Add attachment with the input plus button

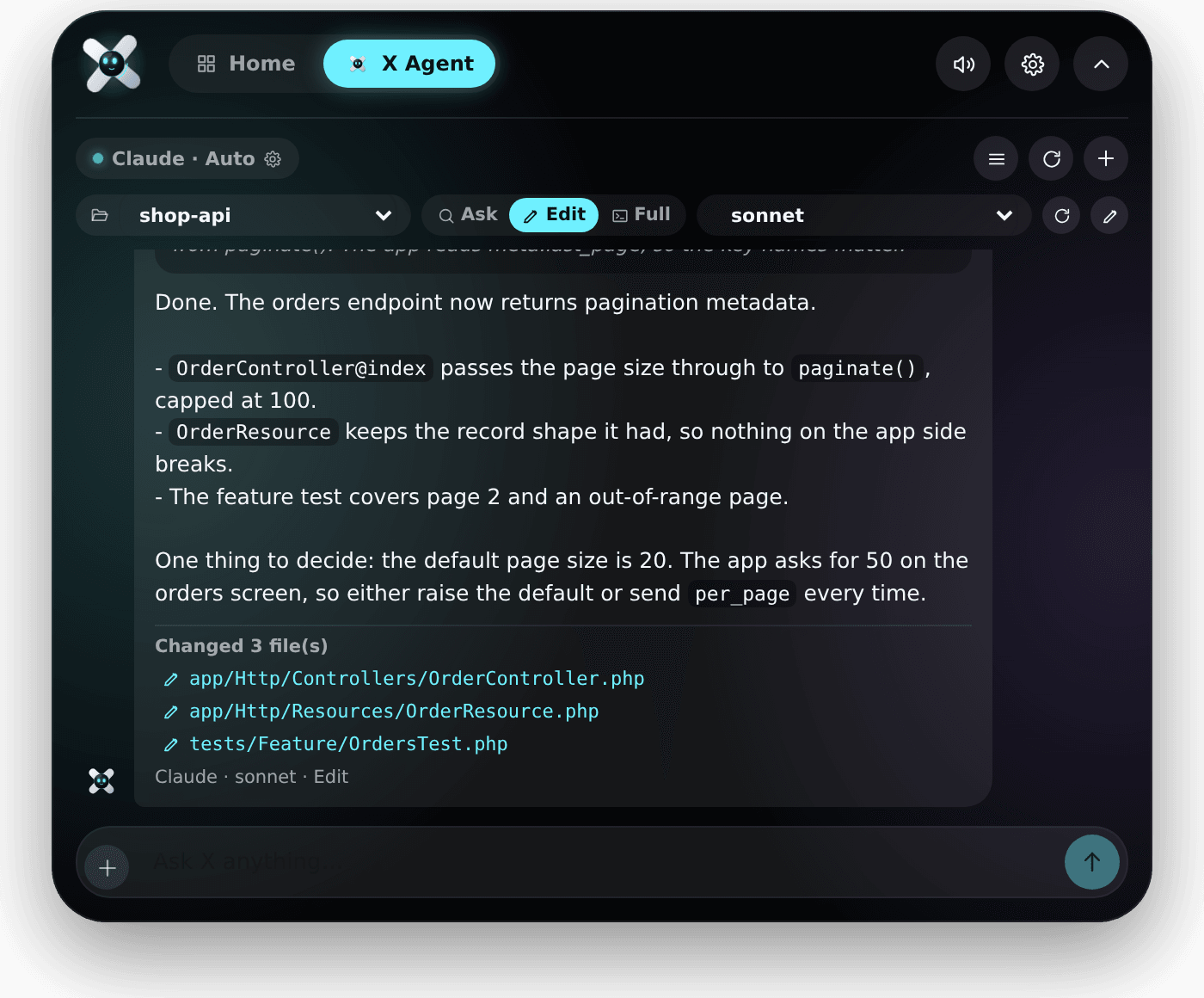point(107,867)
